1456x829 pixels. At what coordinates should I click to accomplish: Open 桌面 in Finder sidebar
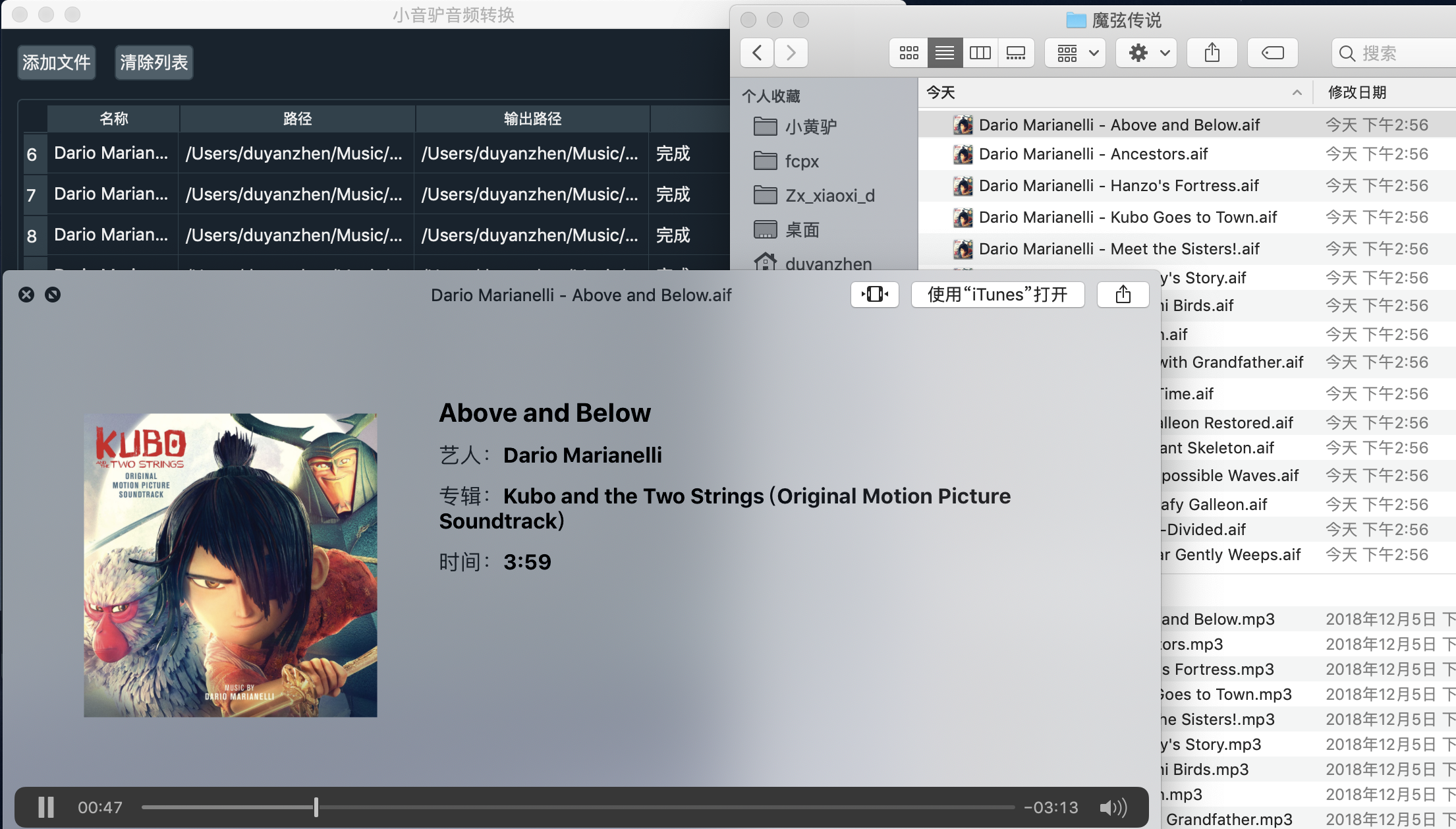click(787, 229)
